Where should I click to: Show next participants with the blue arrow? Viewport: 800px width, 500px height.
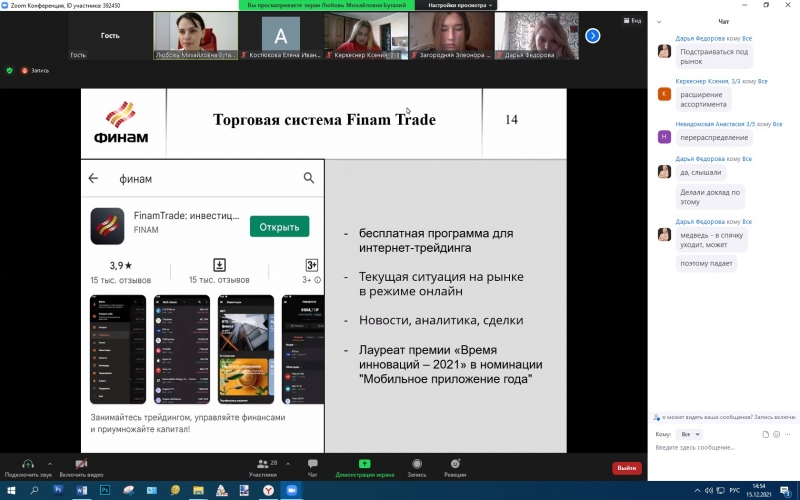592,36
